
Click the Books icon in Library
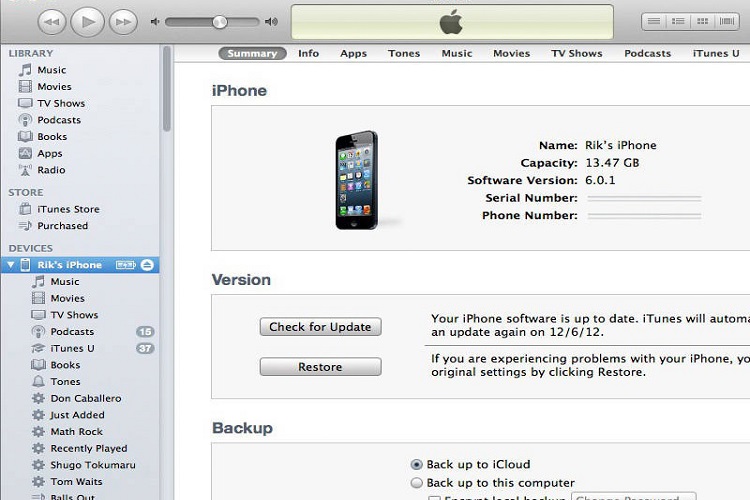[x=25, y=137]
